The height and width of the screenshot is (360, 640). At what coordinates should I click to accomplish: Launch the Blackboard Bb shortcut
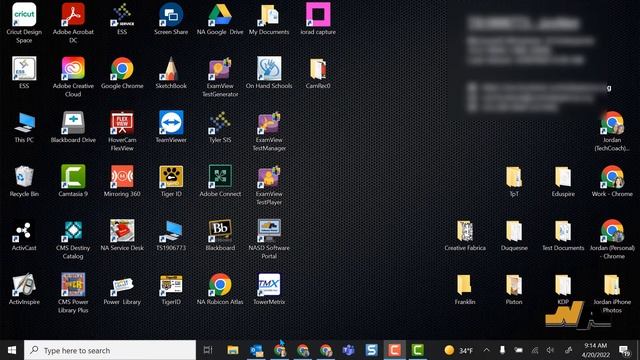[220, 235]
